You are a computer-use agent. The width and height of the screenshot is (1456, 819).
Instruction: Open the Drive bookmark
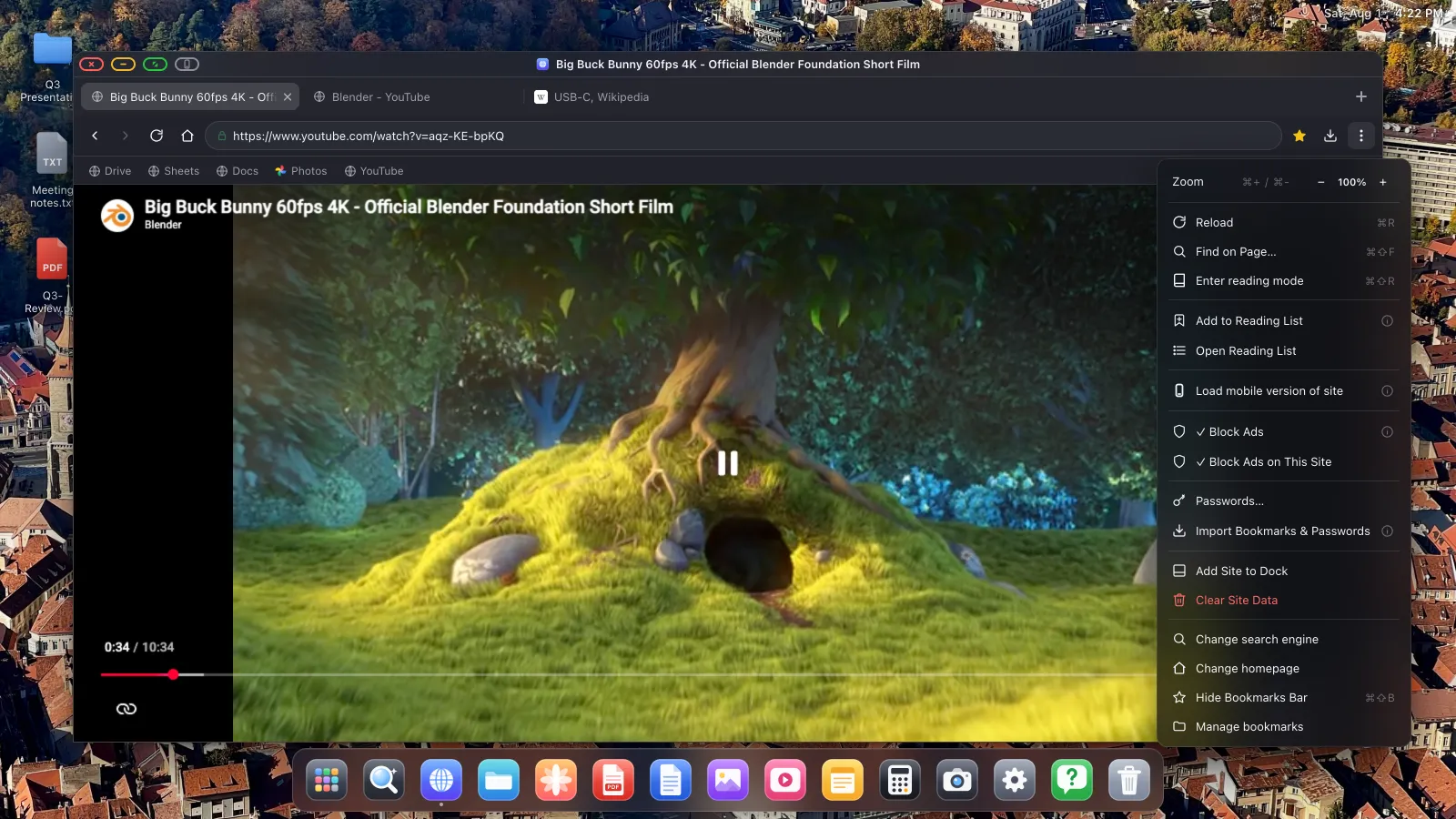click(x=110, y=171)
